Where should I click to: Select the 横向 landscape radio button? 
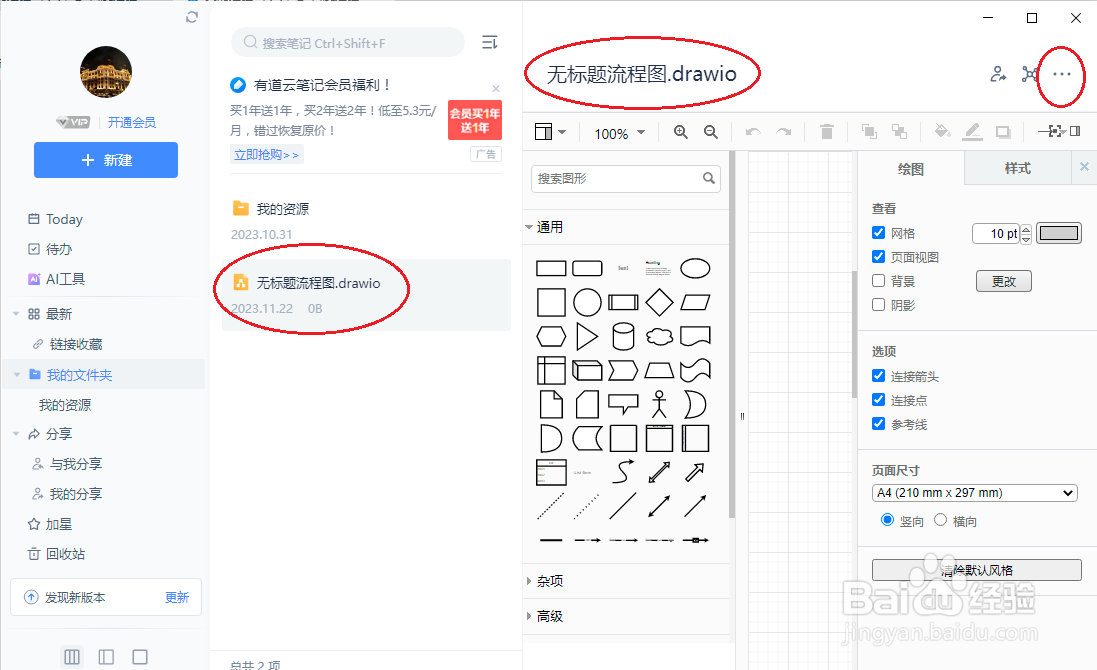pos(940,520)
